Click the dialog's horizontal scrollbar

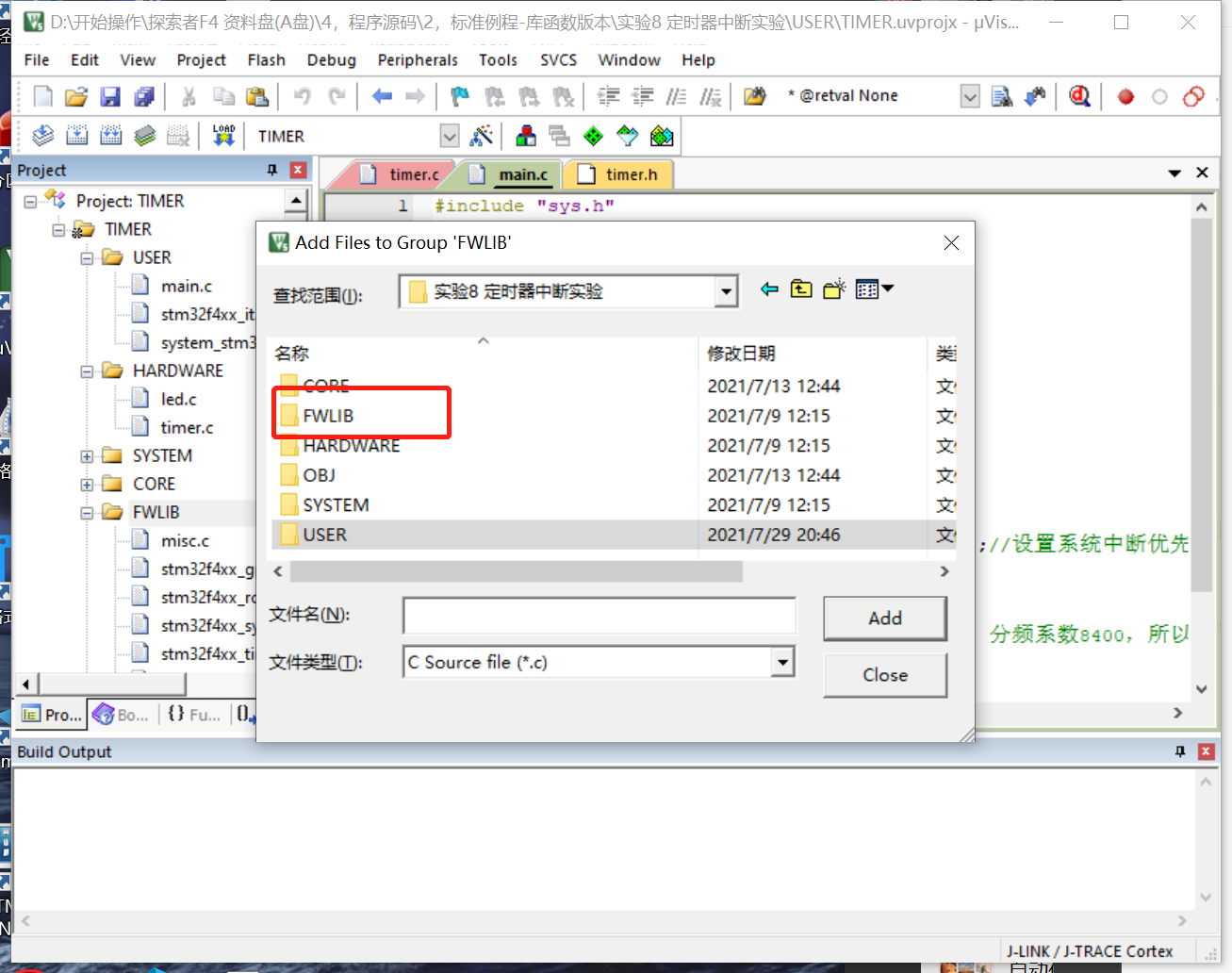[x=517, y=571]
